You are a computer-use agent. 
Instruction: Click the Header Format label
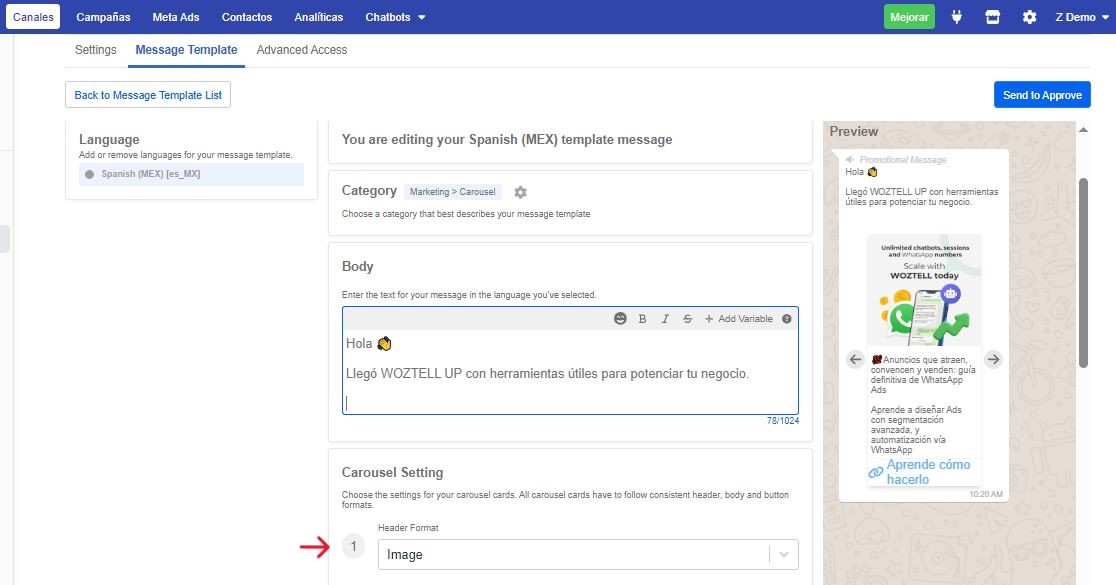tap(408, 527)
